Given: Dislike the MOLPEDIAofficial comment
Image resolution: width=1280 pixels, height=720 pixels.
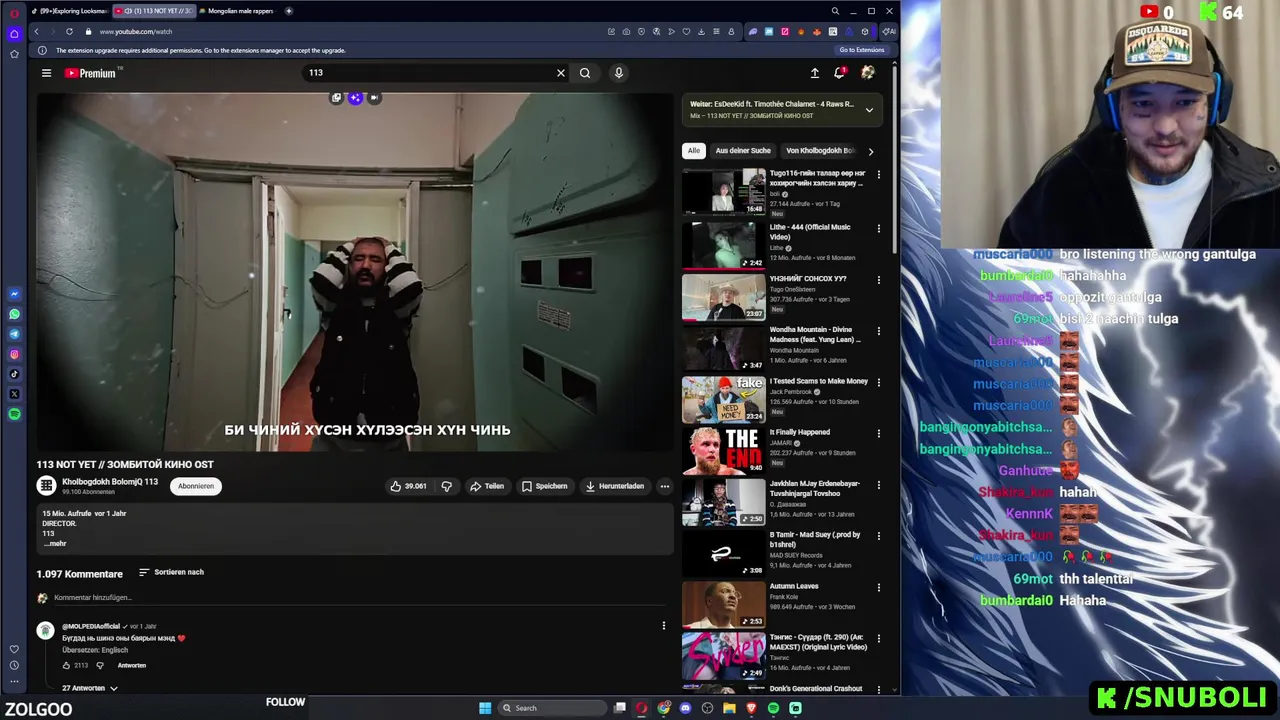Looking at the screenshot, I should pyautogui.click(x=99, y=665).
